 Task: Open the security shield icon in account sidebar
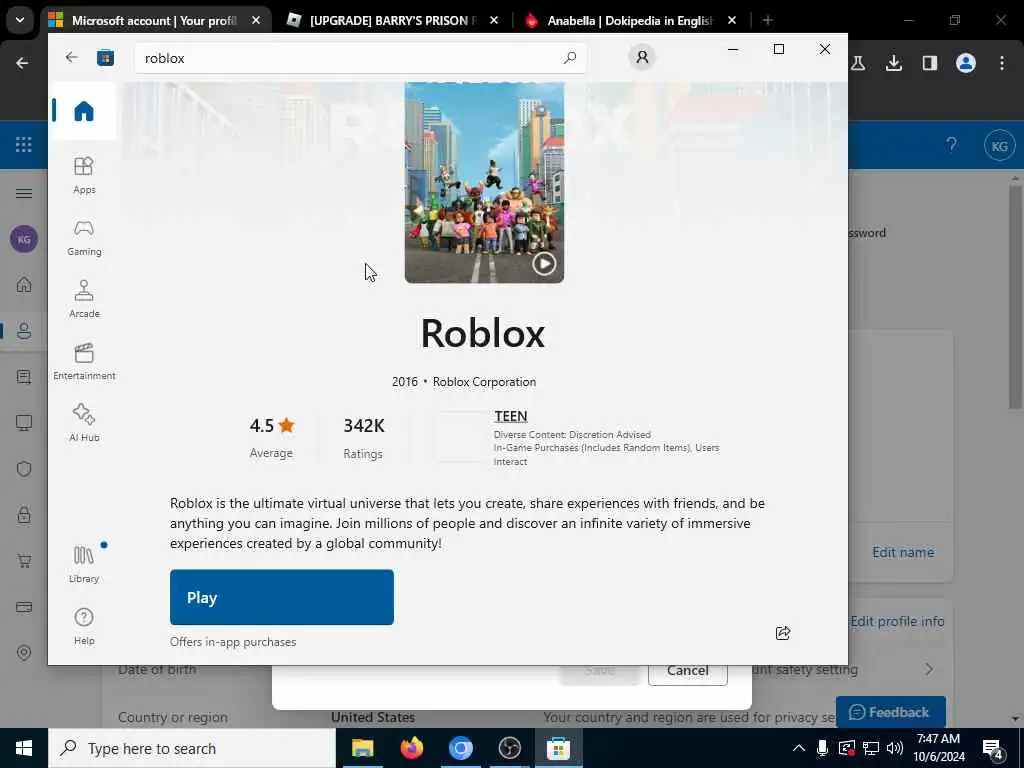click(24, 469)
